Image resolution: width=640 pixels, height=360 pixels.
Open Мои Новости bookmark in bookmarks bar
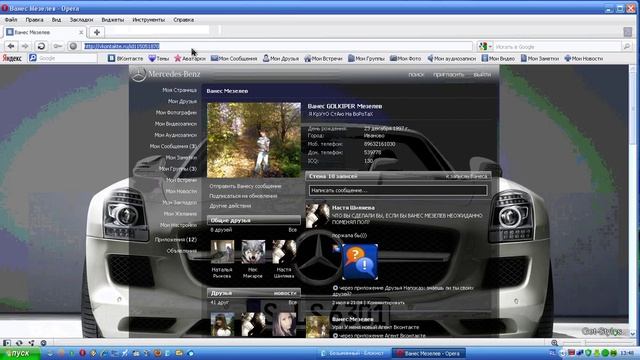(x=584, y=58)
